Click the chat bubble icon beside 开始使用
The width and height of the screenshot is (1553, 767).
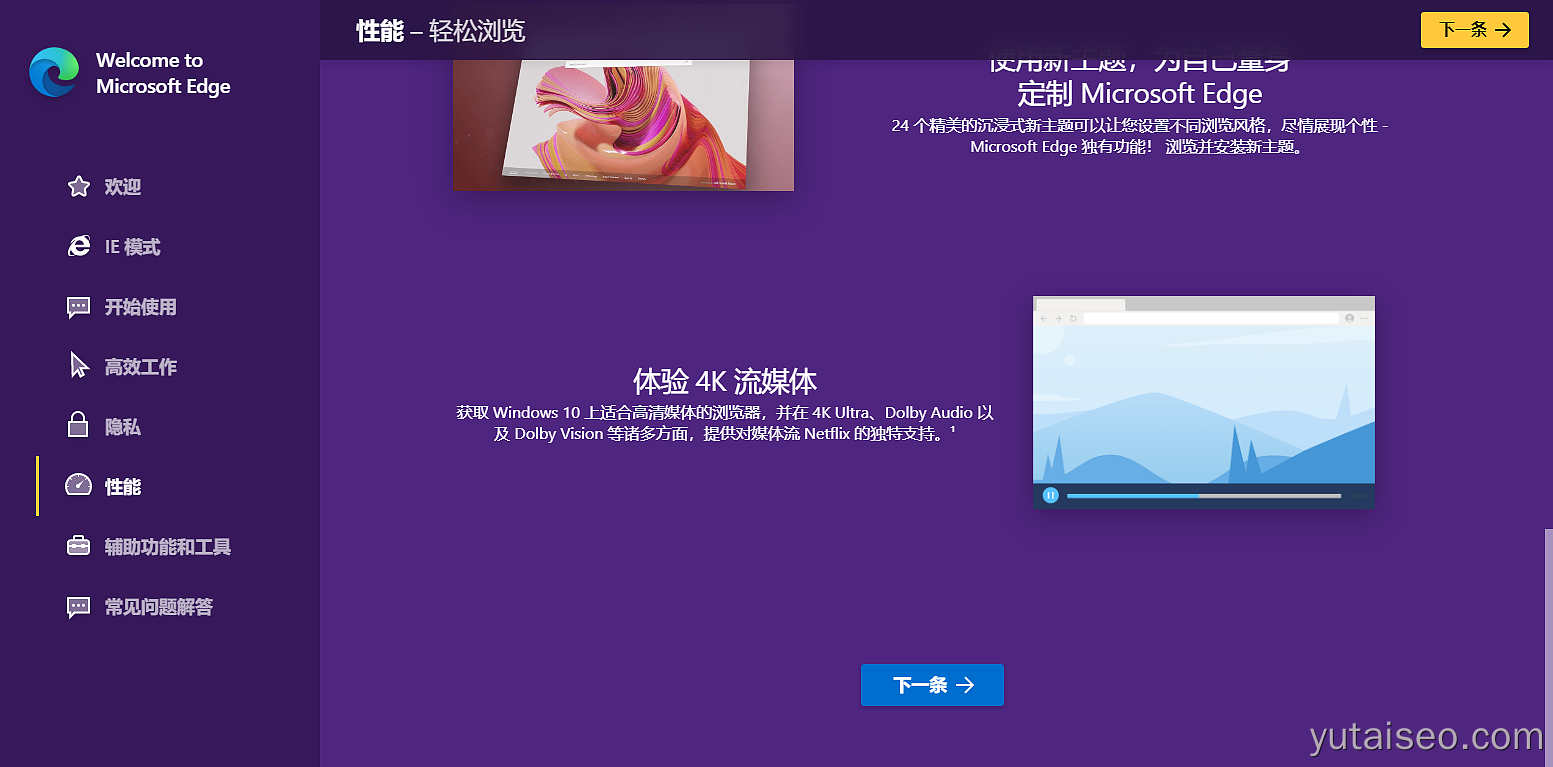click(x=79, y=307)
